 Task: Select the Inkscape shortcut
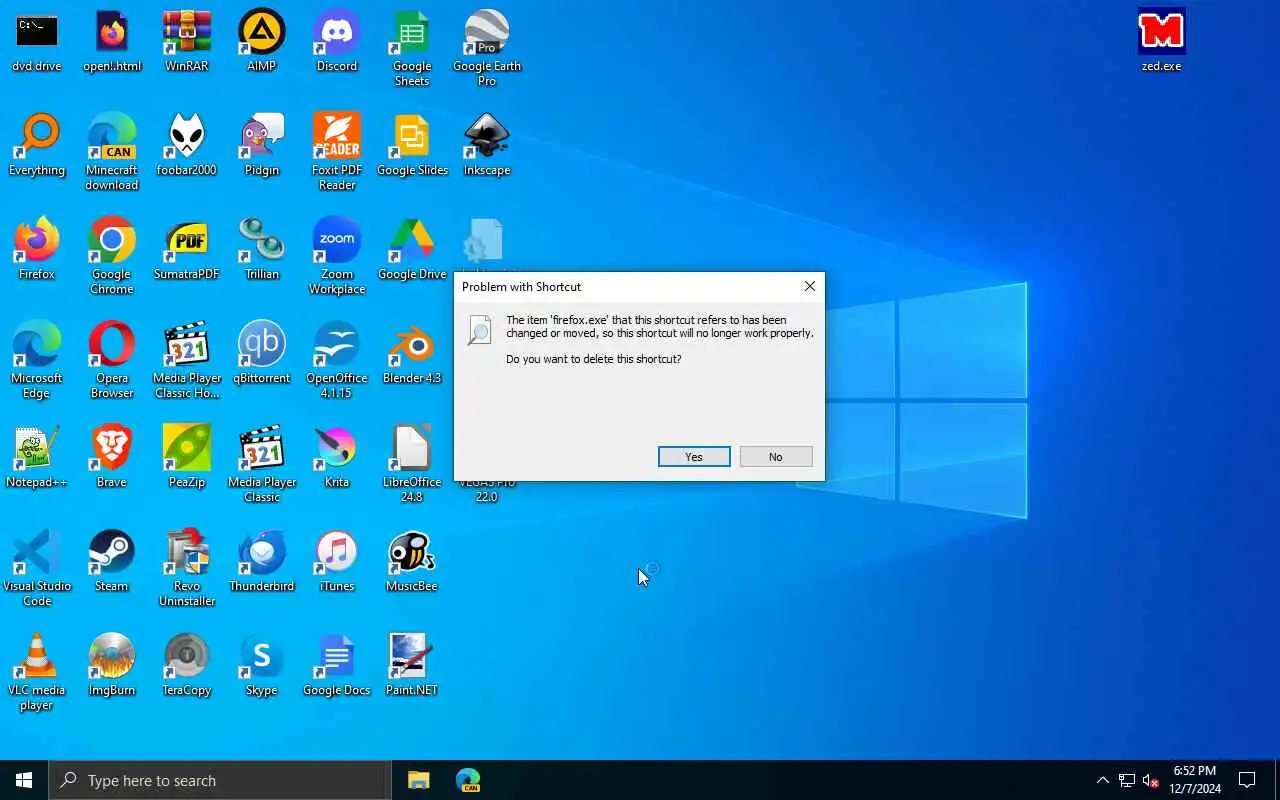coord(487,146)
